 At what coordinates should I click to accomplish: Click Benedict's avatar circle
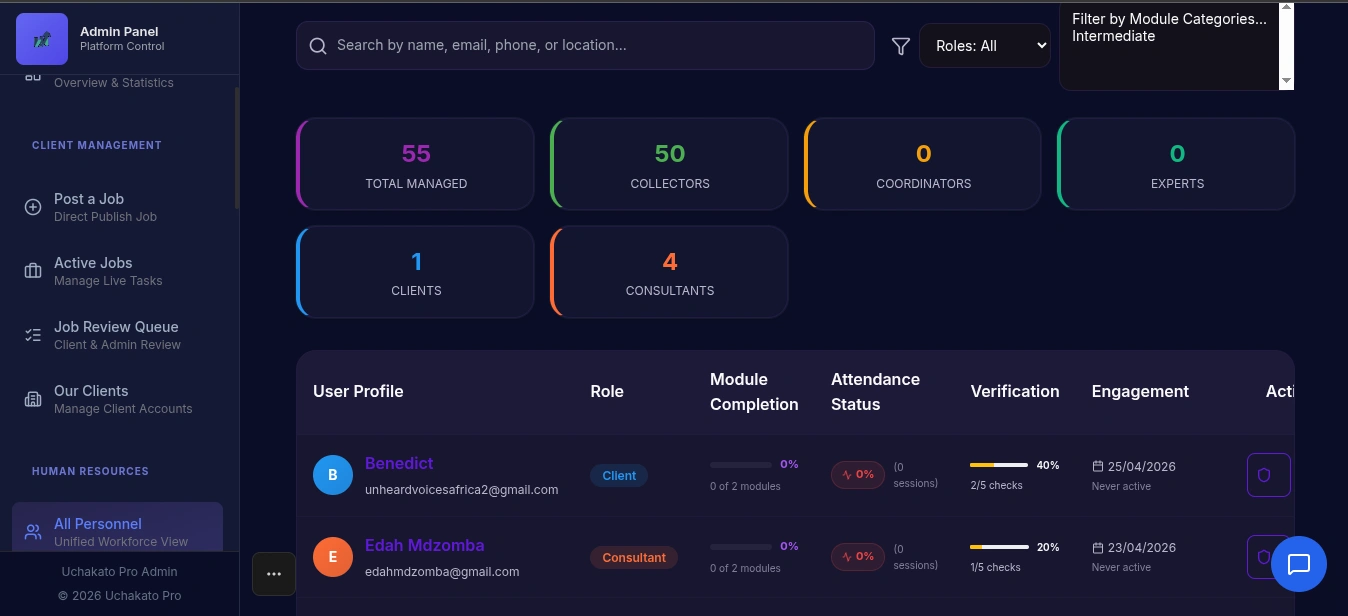(x=333, y=475)
